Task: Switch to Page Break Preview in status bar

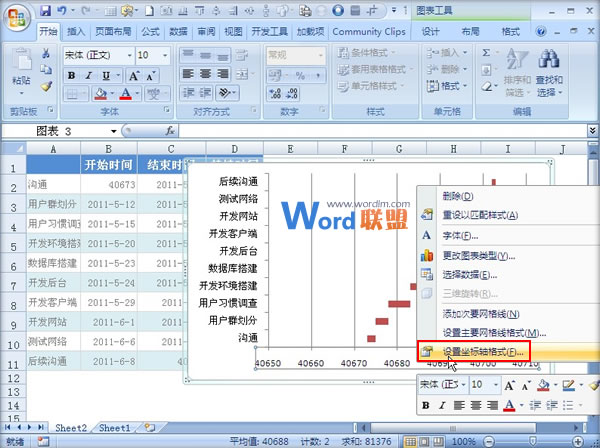Action: [x=439, y=442]
